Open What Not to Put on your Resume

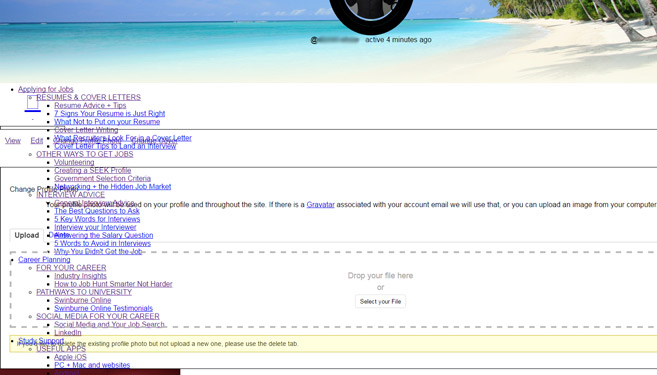107,122
